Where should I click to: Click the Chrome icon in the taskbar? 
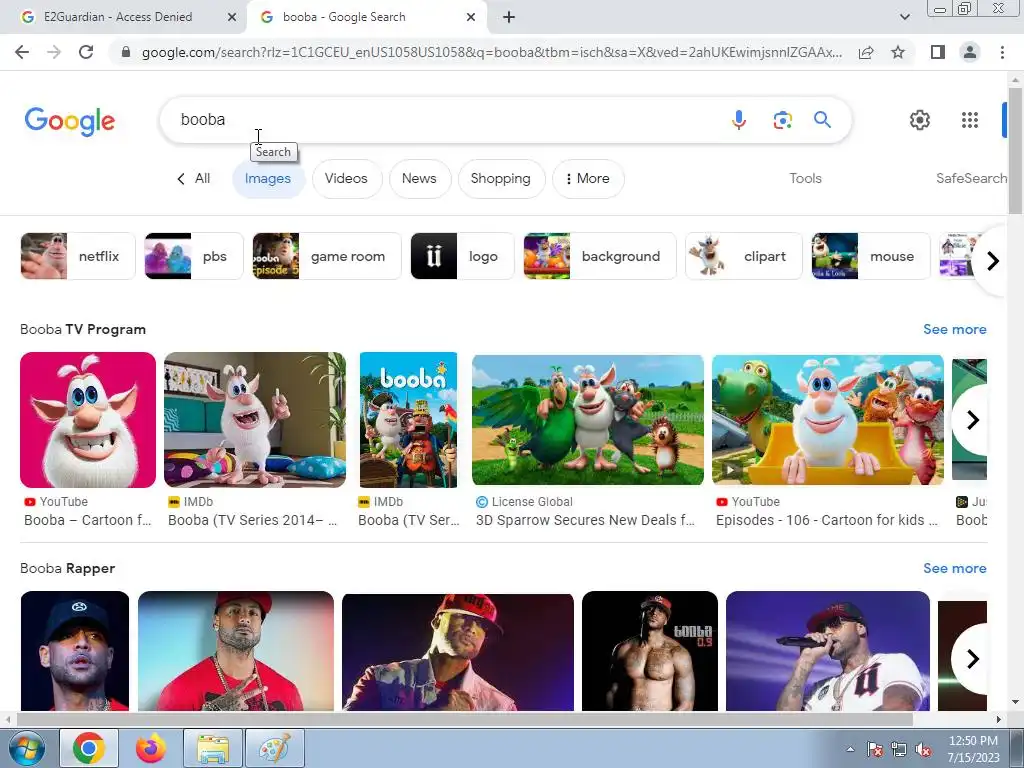pos(89,748)
